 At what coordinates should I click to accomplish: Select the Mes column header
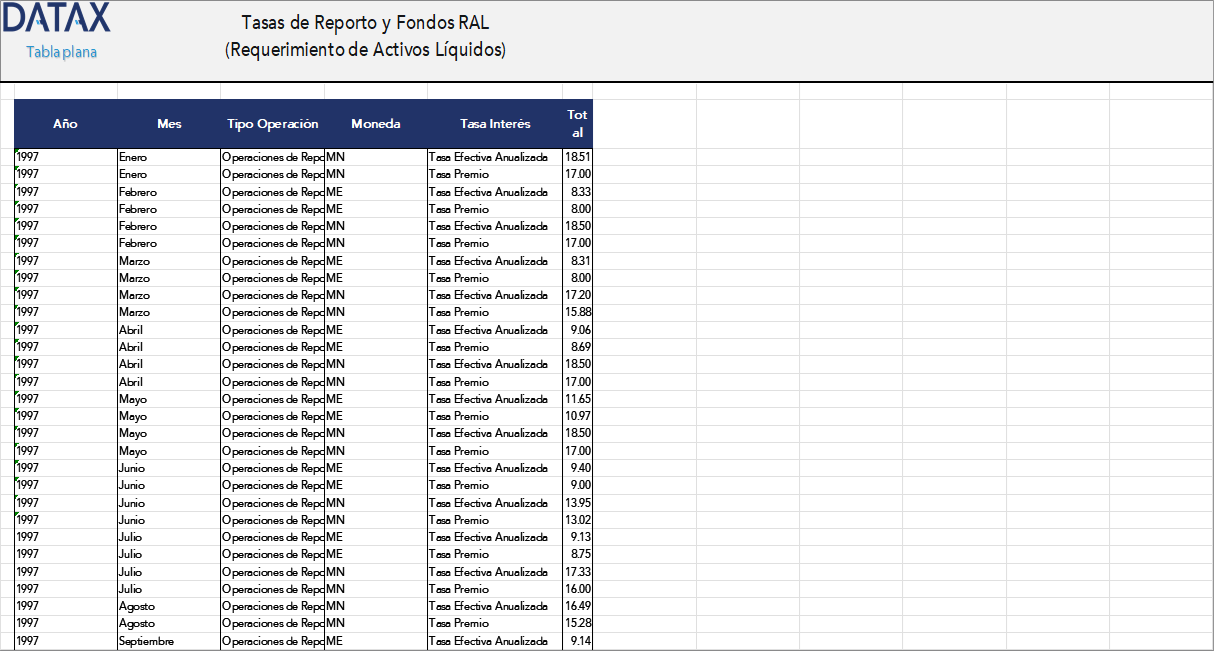pos(169,124)
